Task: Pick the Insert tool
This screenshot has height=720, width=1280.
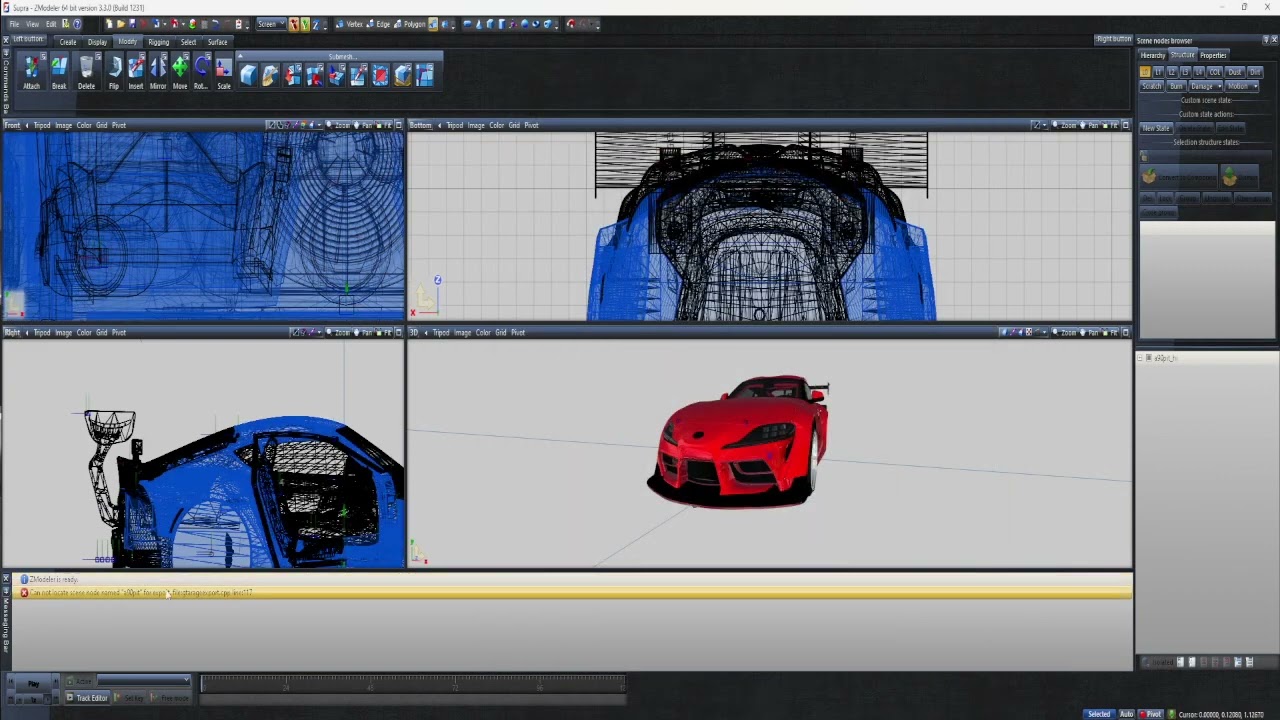Action: [x=136, y=72]
